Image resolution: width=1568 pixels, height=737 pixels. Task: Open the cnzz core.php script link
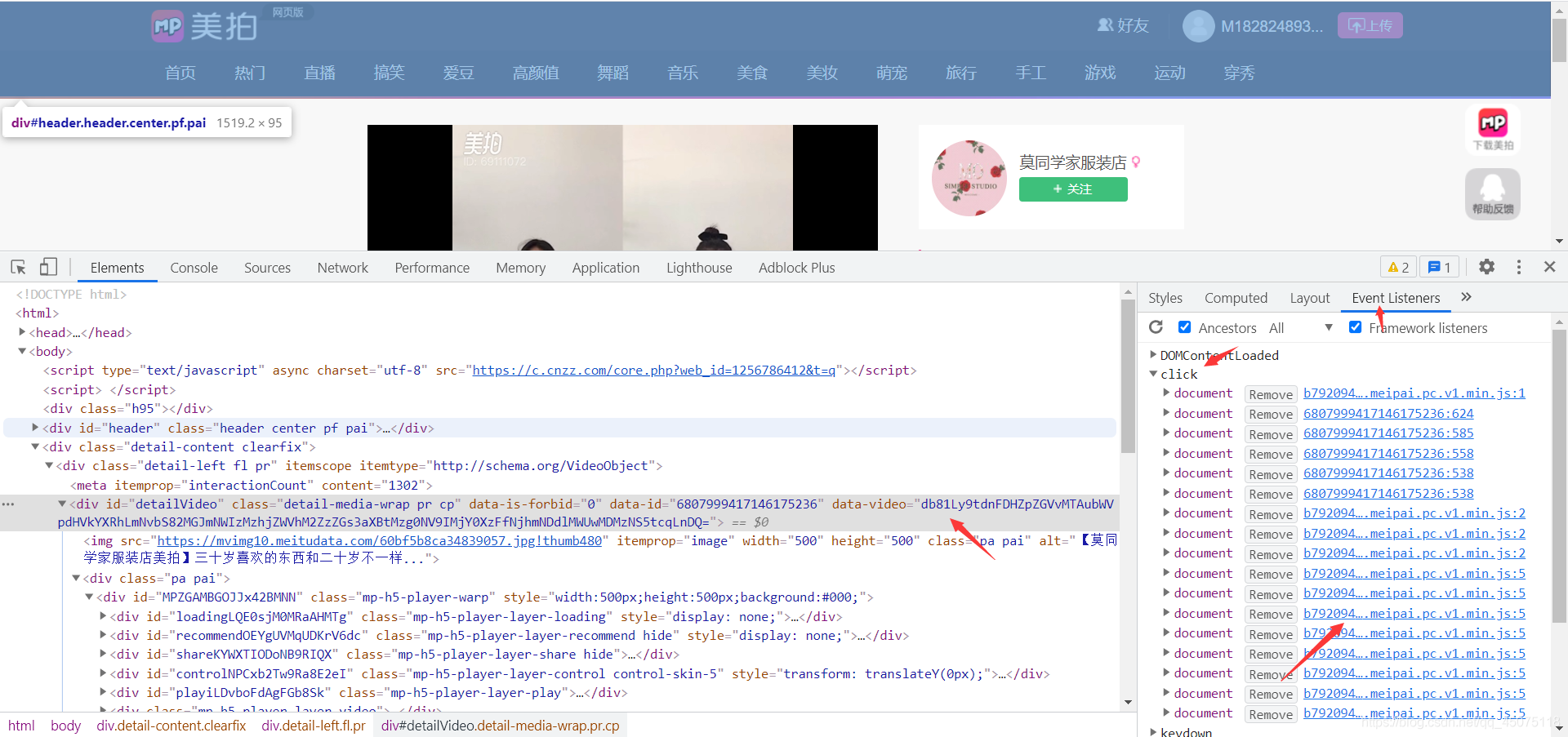653,370
